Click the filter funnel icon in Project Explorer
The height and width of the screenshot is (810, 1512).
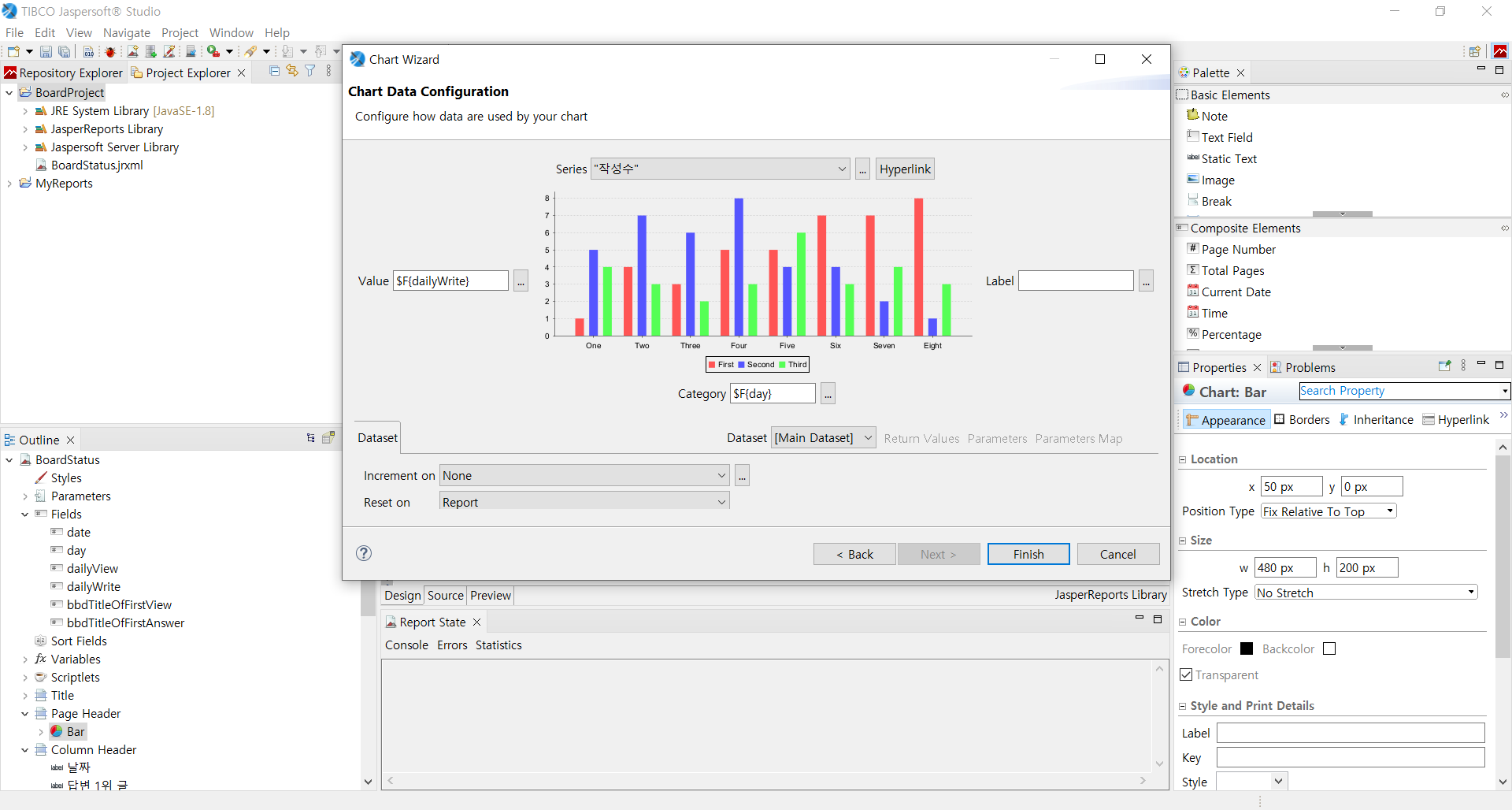coord(310,71)
